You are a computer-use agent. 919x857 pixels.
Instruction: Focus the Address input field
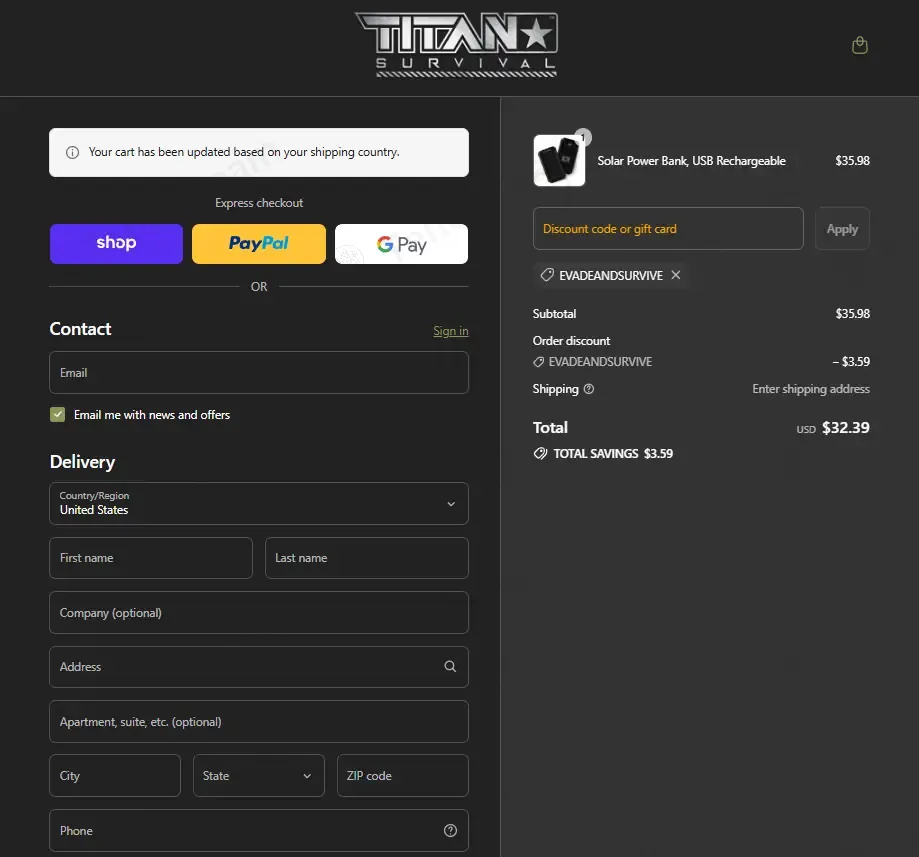(258, 667)
